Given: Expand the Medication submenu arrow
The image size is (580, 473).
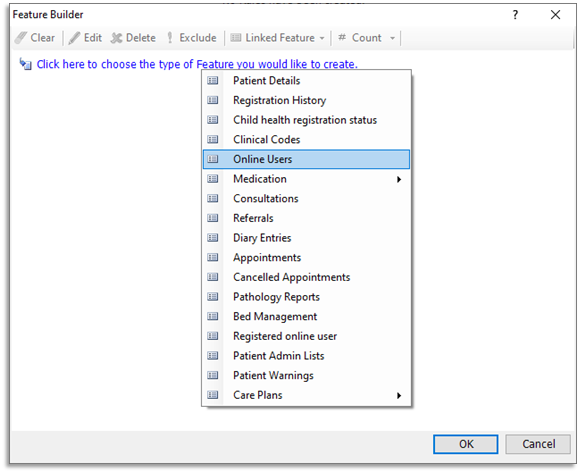Looking at the screenshot, I should pyautogui.click(x=399, y=179).
